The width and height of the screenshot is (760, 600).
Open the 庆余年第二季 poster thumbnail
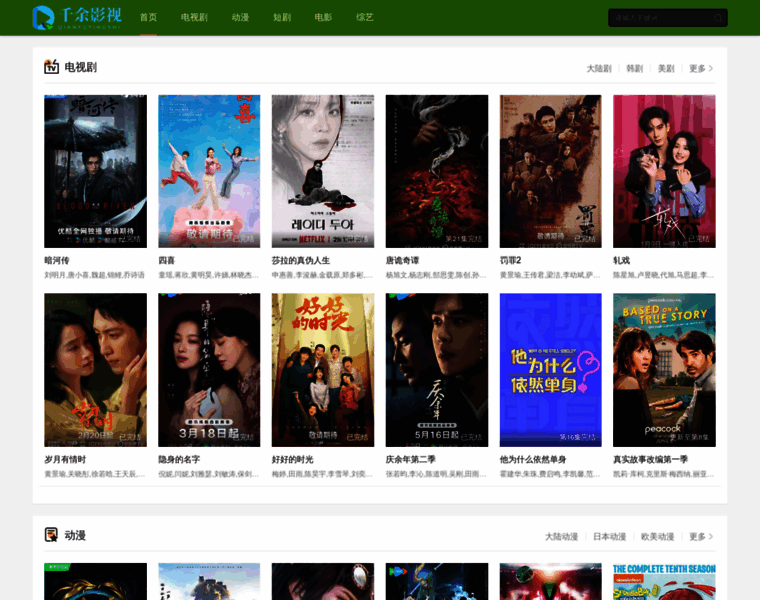(437, 370)
